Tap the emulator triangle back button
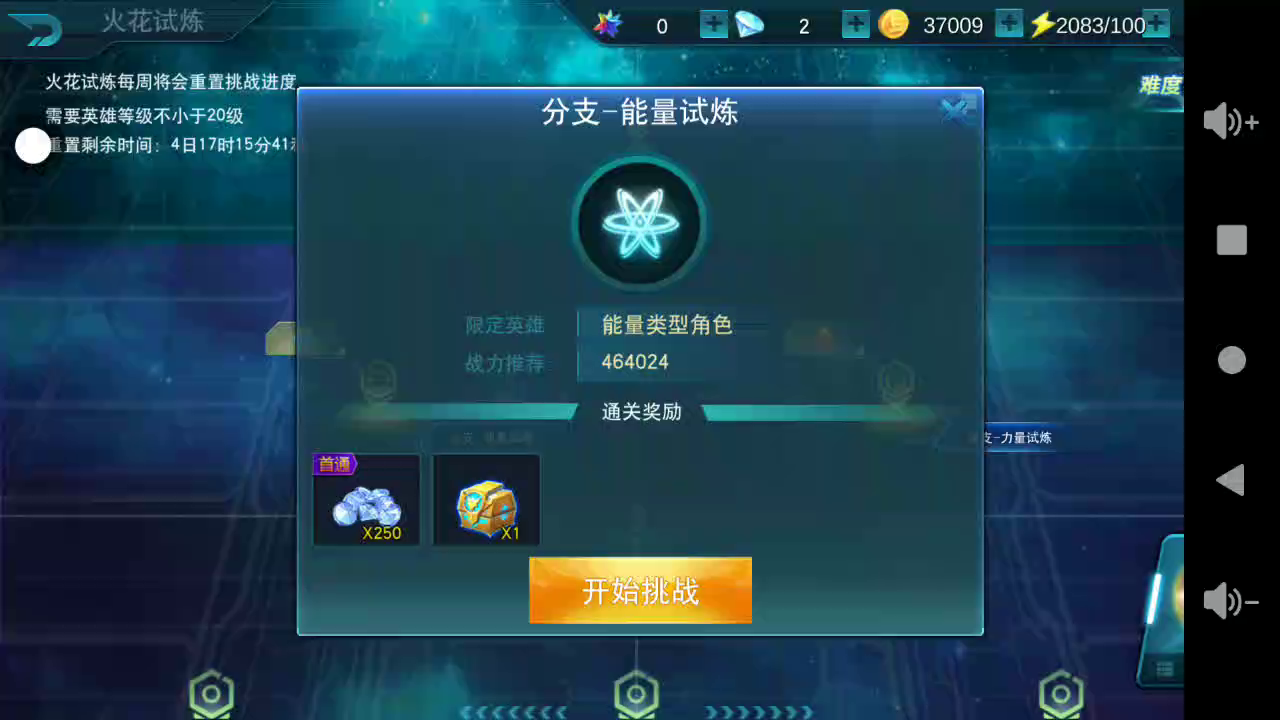The height and width of the screenshot is (720, 1280). click(x=1230, y=480)
